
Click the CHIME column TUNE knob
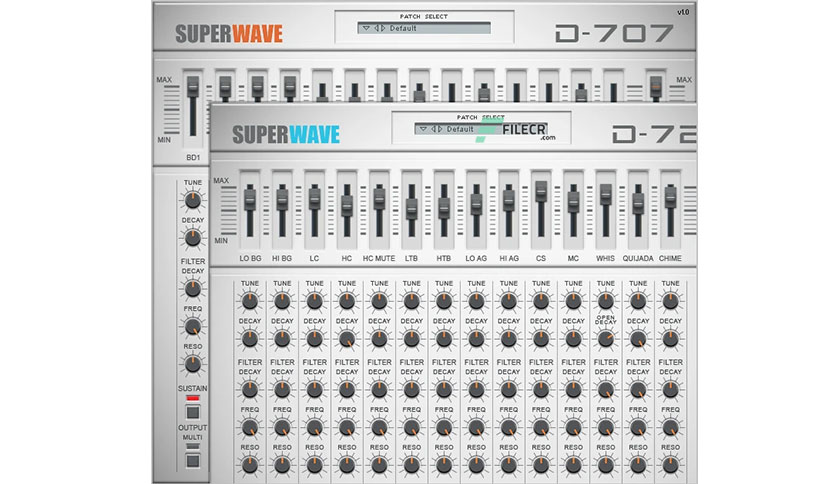(x=670, y=301)
